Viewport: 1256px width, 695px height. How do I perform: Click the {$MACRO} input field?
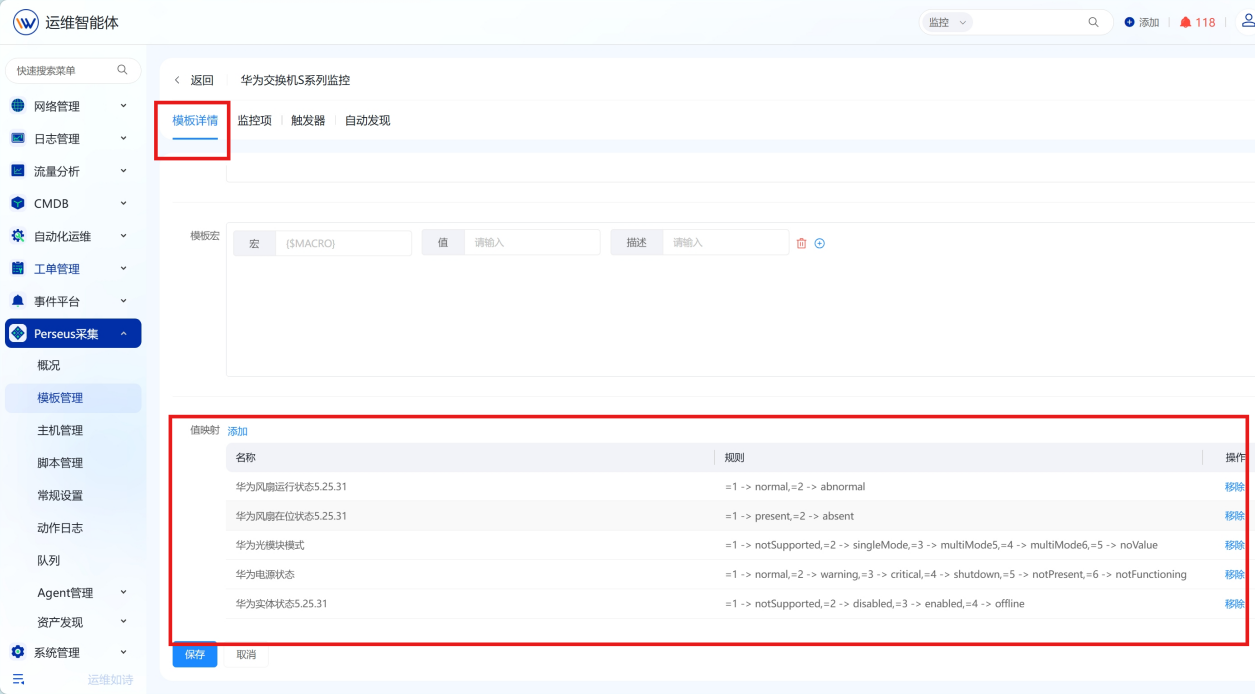coord(343,243)
